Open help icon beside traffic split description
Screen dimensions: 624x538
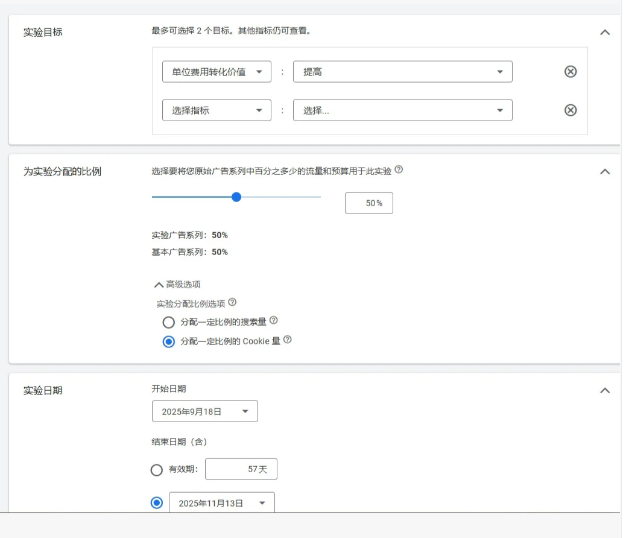click(399, 170)
